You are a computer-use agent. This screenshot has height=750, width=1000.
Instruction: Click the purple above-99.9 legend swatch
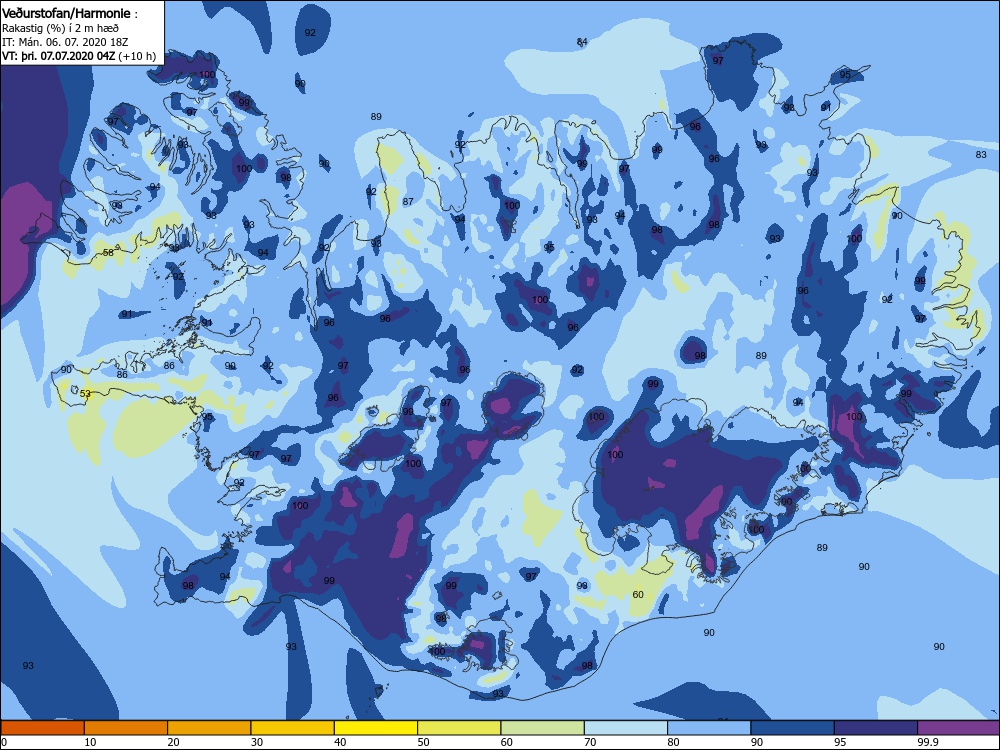tap(959, 728)
